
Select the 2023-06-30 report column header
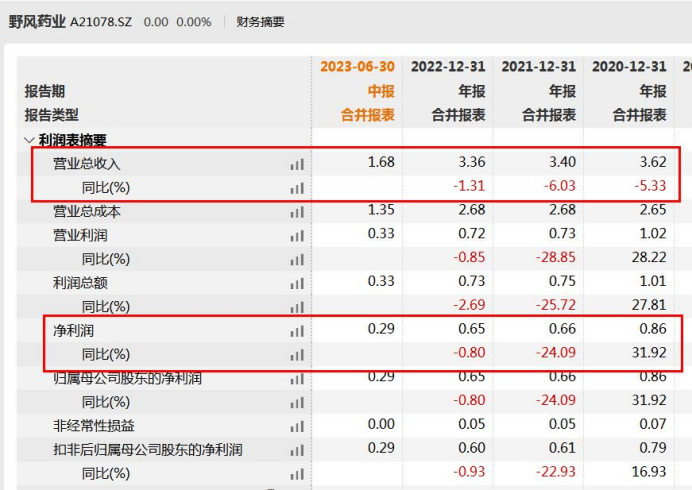[x=357, y=67]
